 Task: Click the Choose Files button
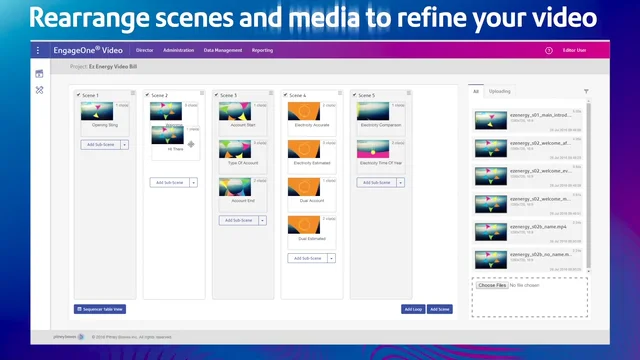[492, 285]
